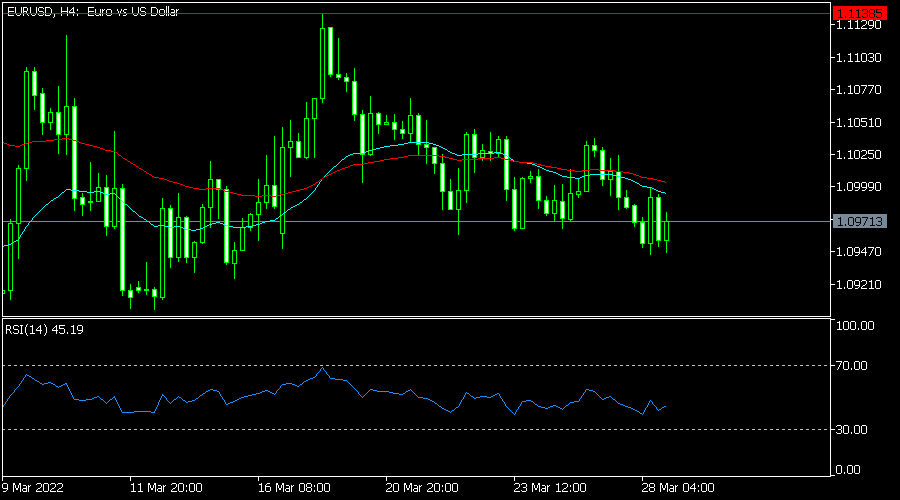Select the red 1.11385 price label

(859, 13)
